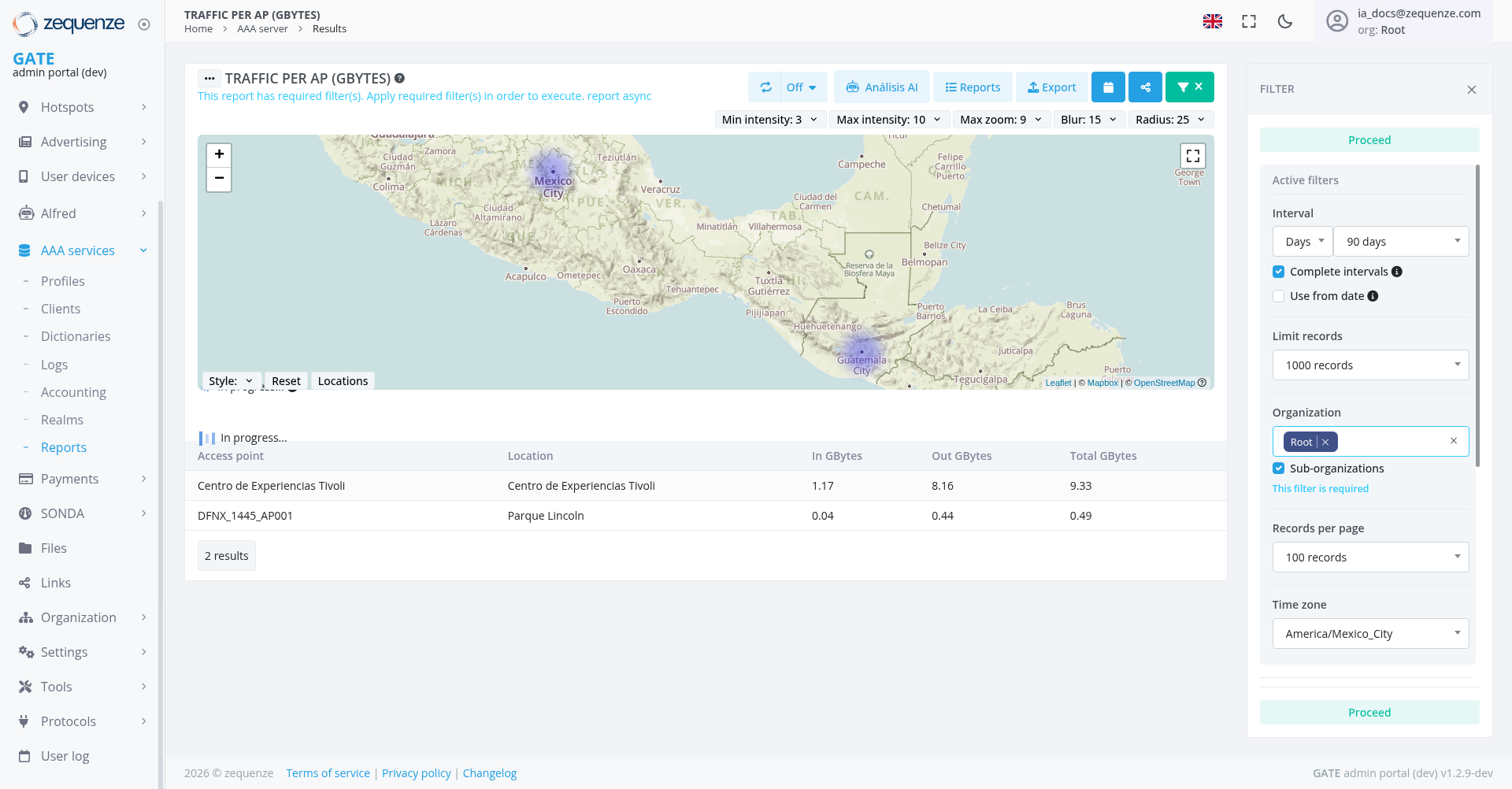Open the map Style dropdown

(232, 381)
